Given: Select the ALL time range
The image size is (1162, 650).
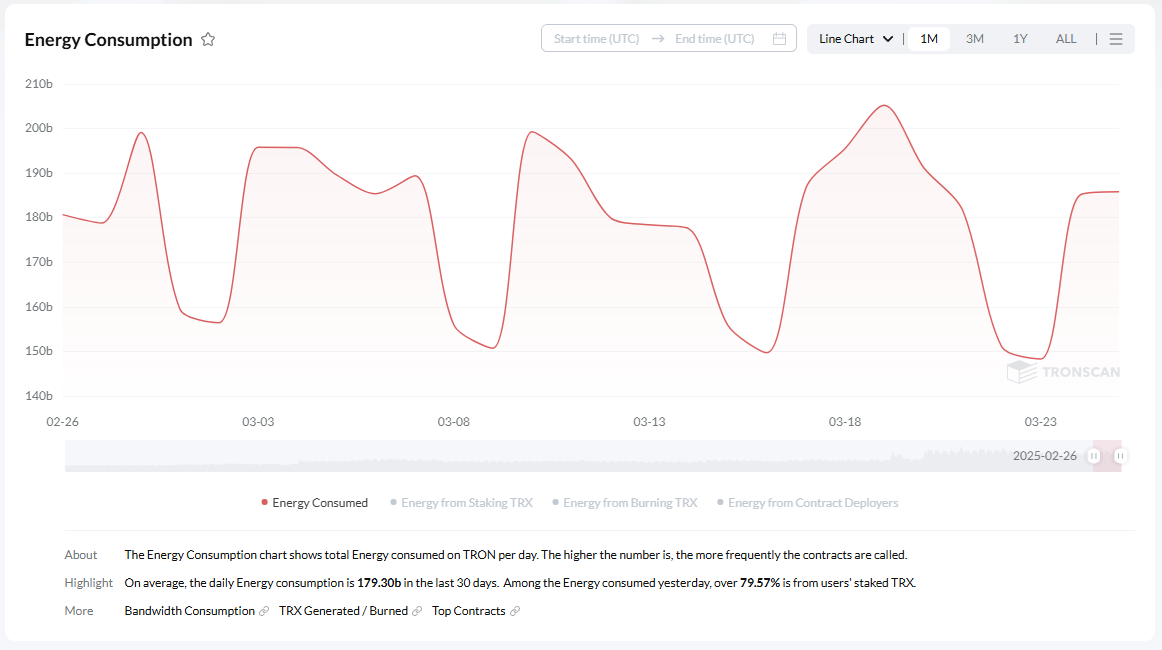Looking at the screenshot, I should [x=1066, y=39].
